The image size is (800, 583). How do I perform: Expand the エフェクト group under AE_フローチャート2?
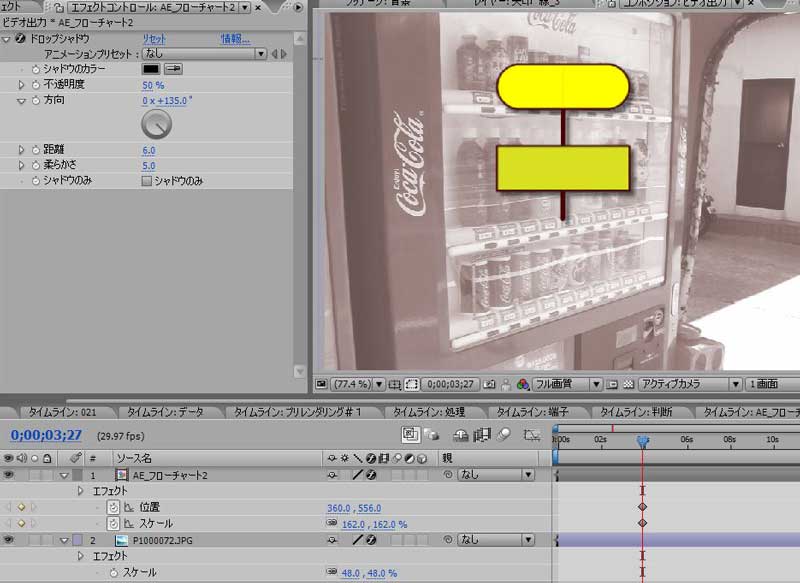pos(80,491)
